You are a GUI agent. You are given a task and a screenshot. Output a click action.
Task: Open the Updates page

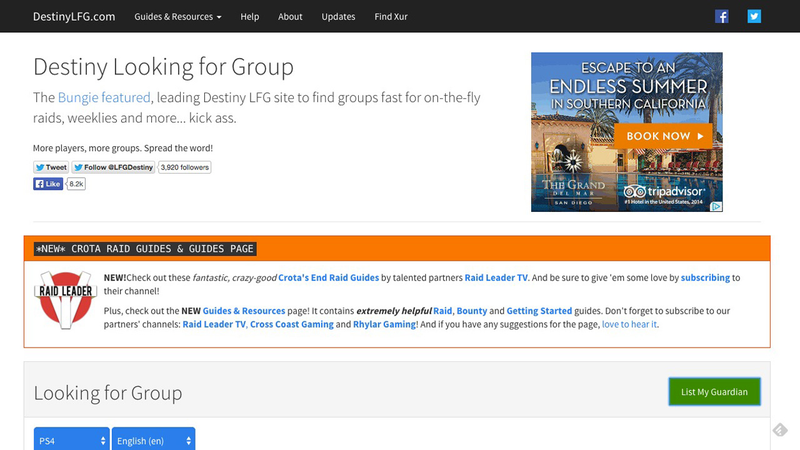(338, 16)
